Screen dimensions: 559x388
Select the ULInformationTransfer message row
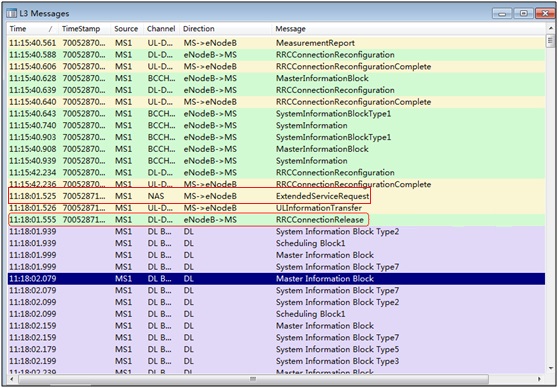coord(276,208)
